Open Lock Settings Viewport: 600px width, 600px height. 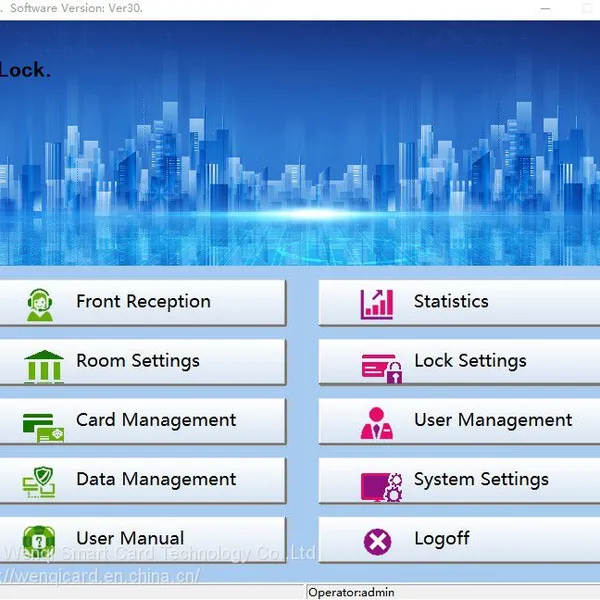click(x=459, y=362)
